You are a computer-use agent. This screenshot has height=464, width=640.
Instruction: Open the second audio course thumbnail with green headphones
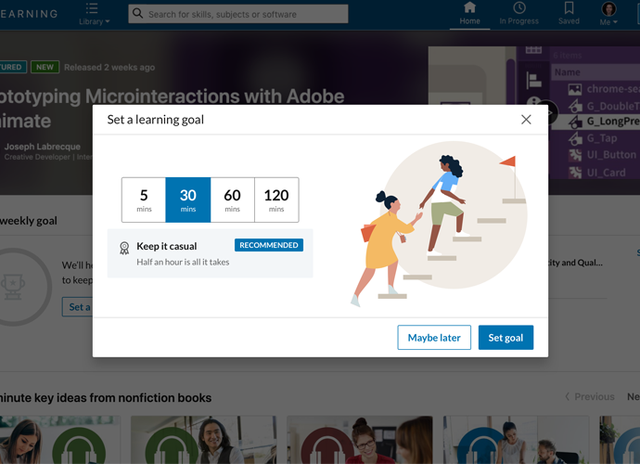tap(204, 440)
